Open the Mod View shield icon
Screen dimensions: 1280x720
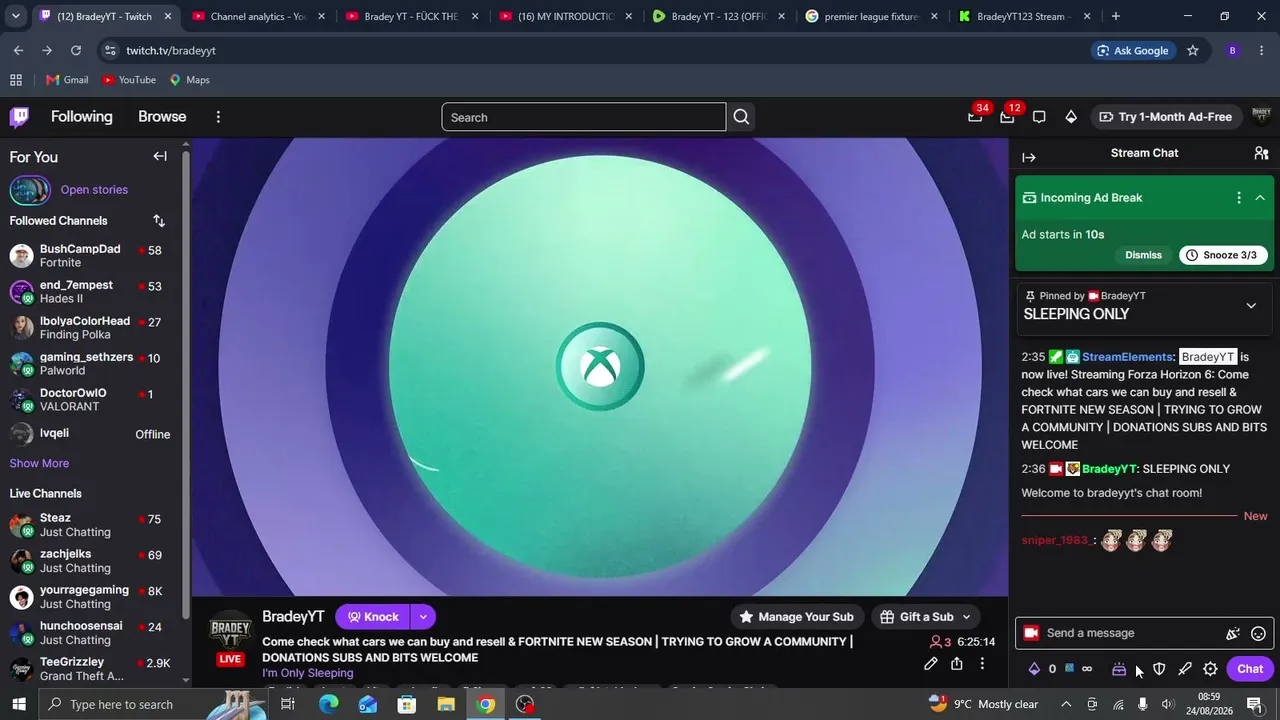click(1159, 669)
